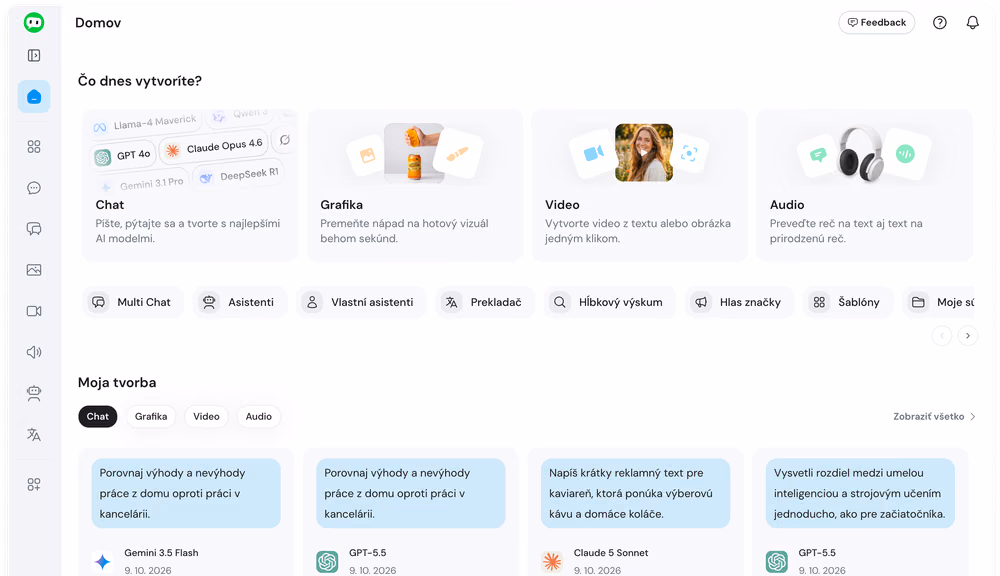Open the Prekladač shortcut
The image size is (1000, 576).
[485, 302]
